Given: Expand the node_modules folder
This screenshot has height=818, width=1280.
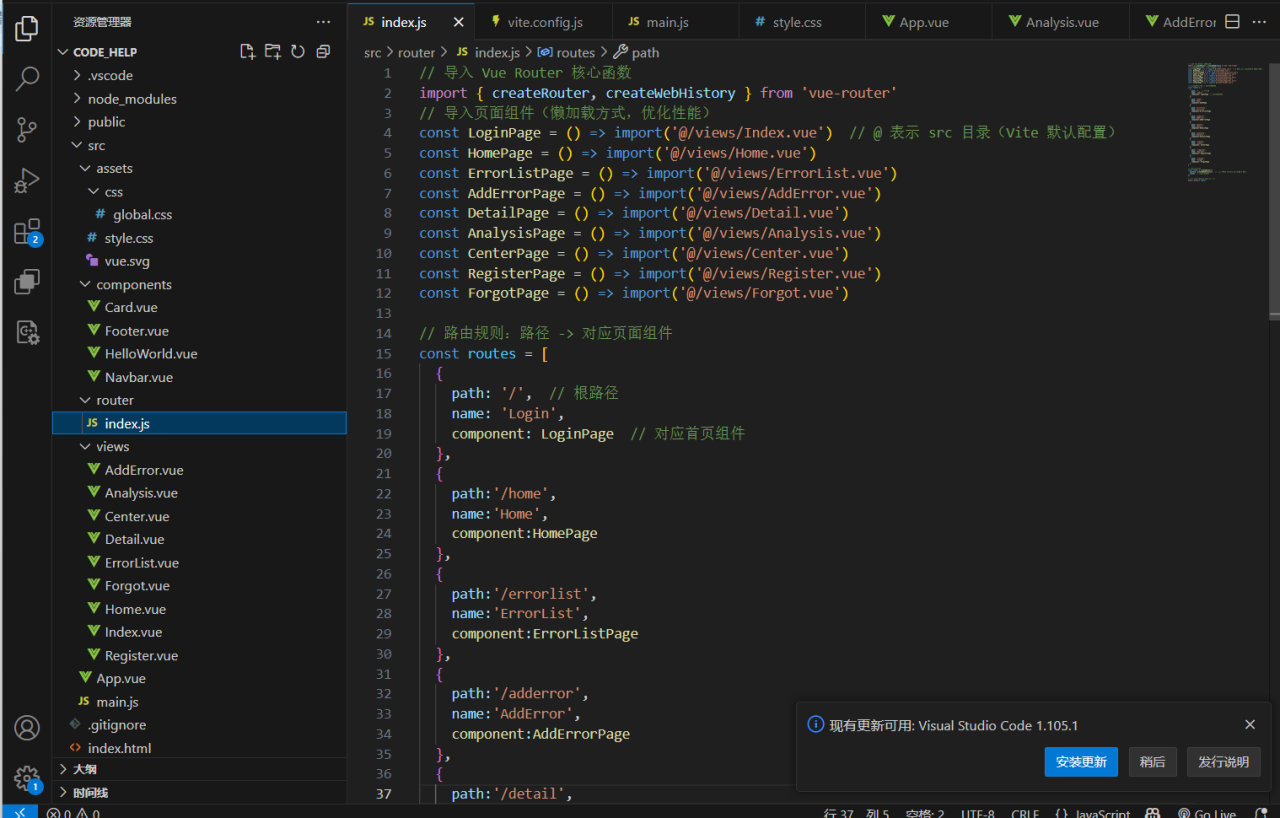Looking at the screenshot, I should [199, 98].
